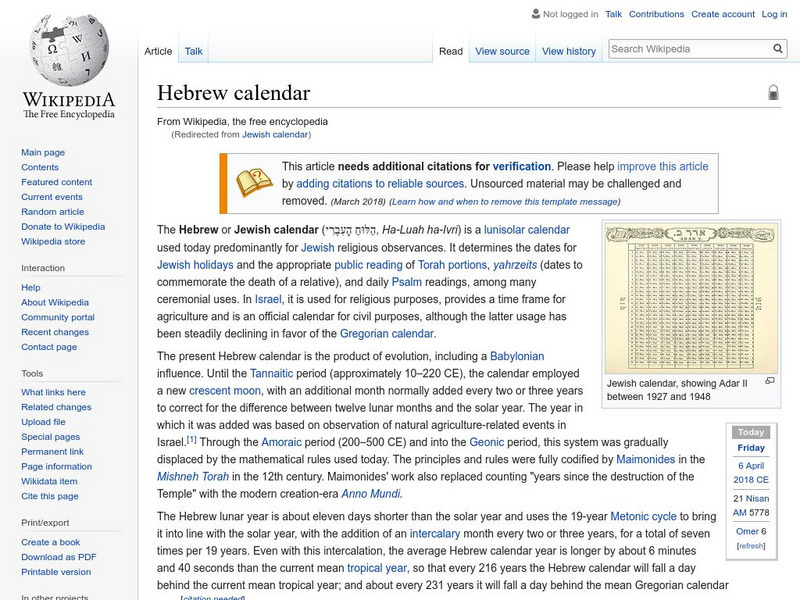
Task: Click the not-logged-in user icon
Action: (536, 14)
